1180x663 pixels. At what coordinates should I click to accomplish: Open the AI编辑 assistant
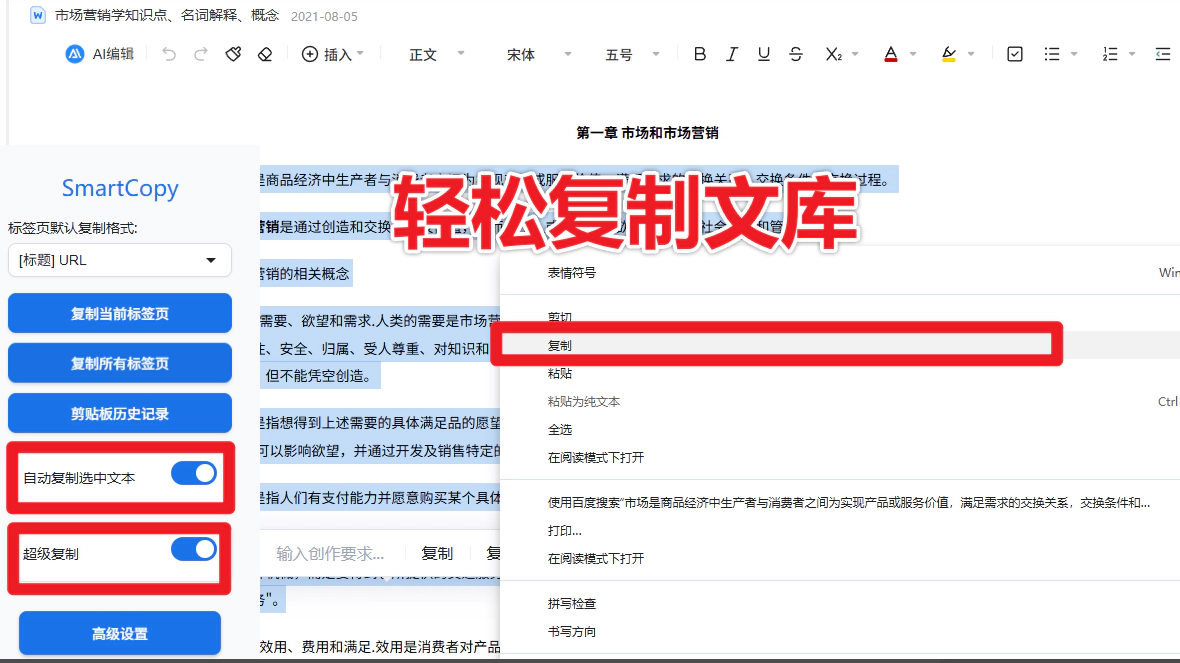(100, 54)
